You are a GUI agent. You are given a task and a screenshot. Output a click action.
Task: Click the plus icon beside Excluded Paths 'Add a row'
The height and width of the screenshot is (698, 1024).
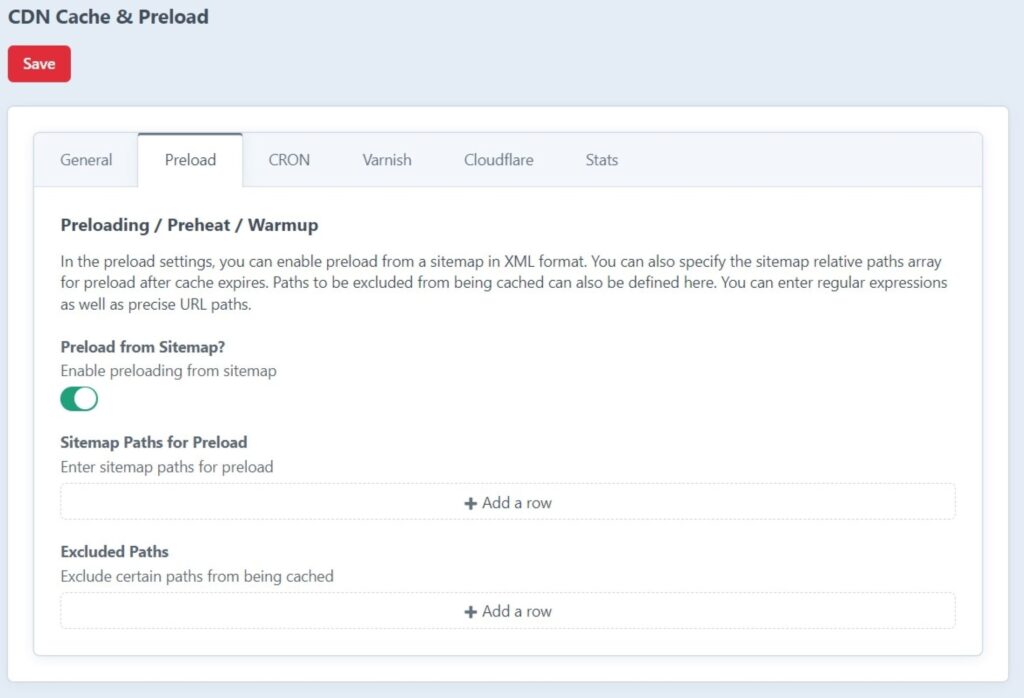pos(470,611)
